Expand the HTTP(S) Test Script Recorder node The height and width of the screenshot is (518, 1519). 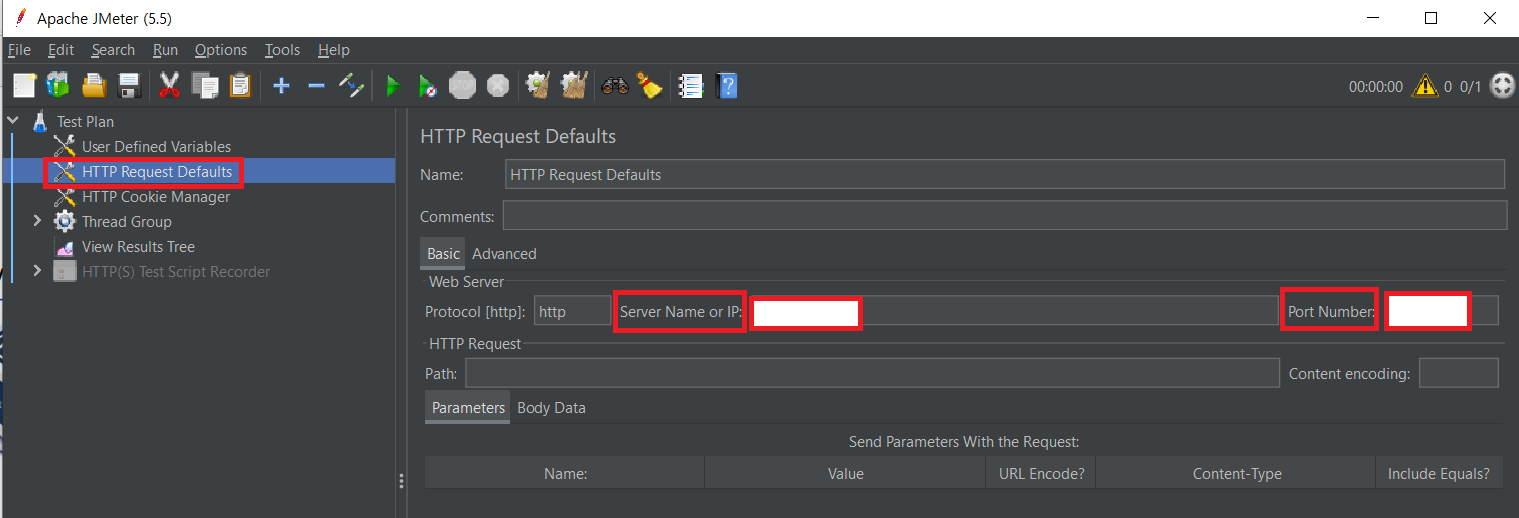click(x=38, y=271)
